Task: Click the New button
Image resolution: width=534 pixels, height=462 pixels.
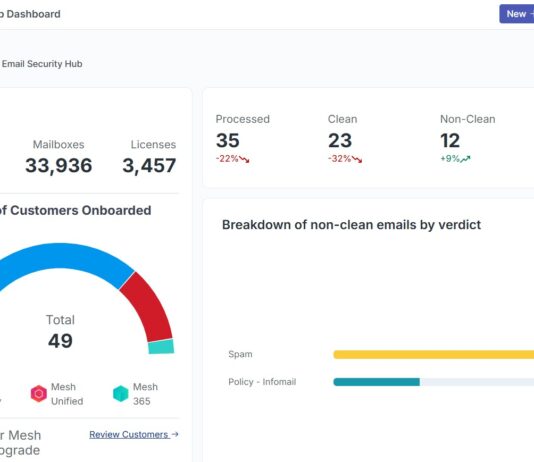Action: tap(517, 14)
